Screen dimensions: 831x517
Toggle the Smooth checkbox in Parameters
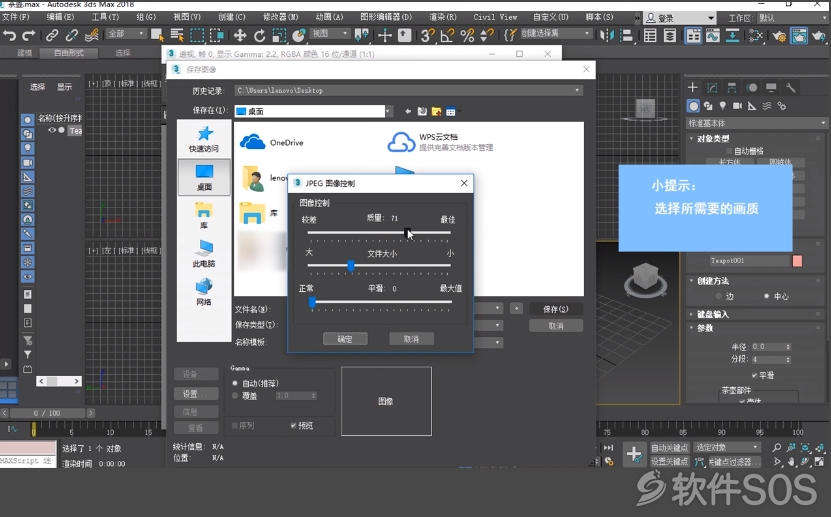point(754,375)
